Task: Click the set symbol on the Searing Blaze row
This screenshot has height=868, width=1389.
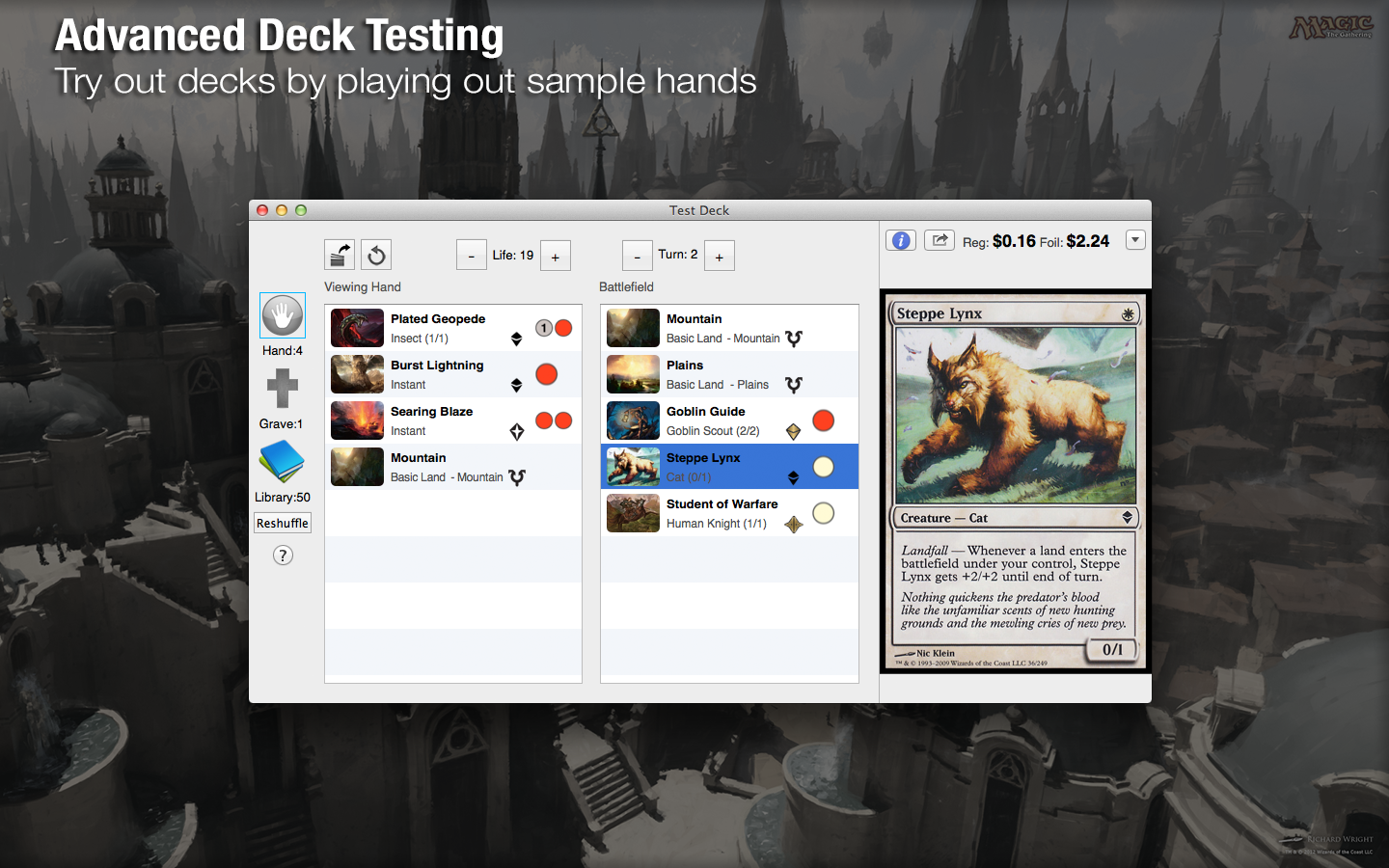Action: [x=517, y=431]
